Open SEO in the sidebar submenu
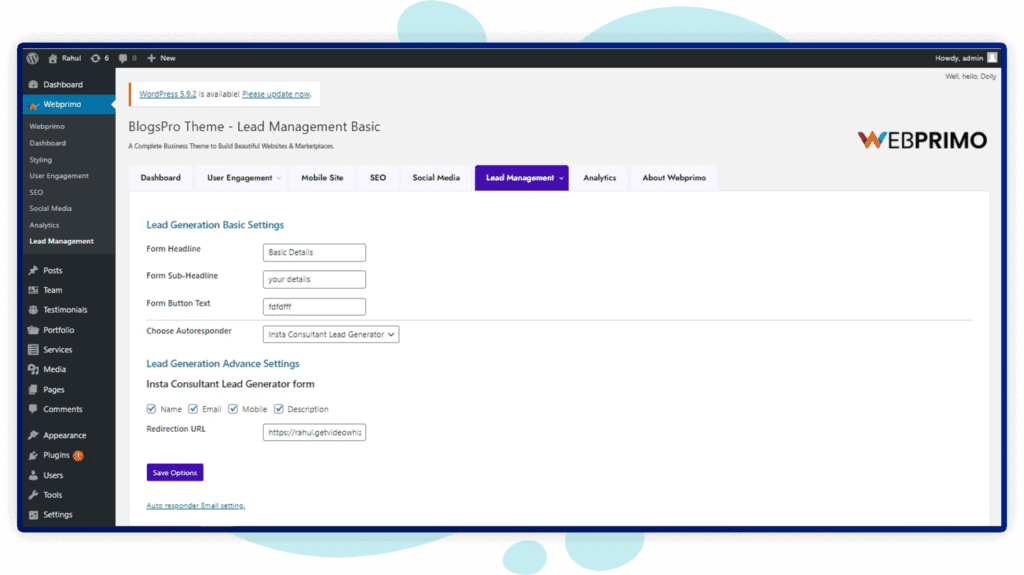This screenshot has height=575, width=1024. coord(36,192)
